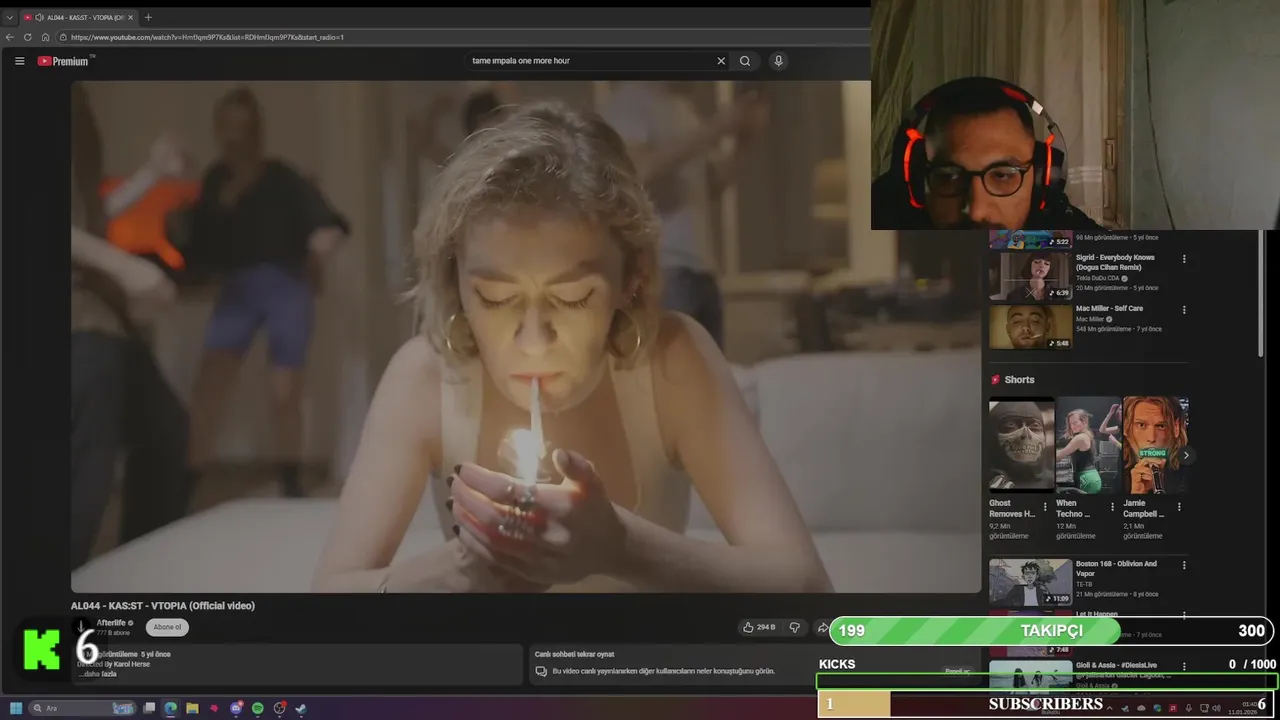Screen dimensions: 1280x720
Task: Open options menu for Sigrid video
Action: pos(1184,259)
